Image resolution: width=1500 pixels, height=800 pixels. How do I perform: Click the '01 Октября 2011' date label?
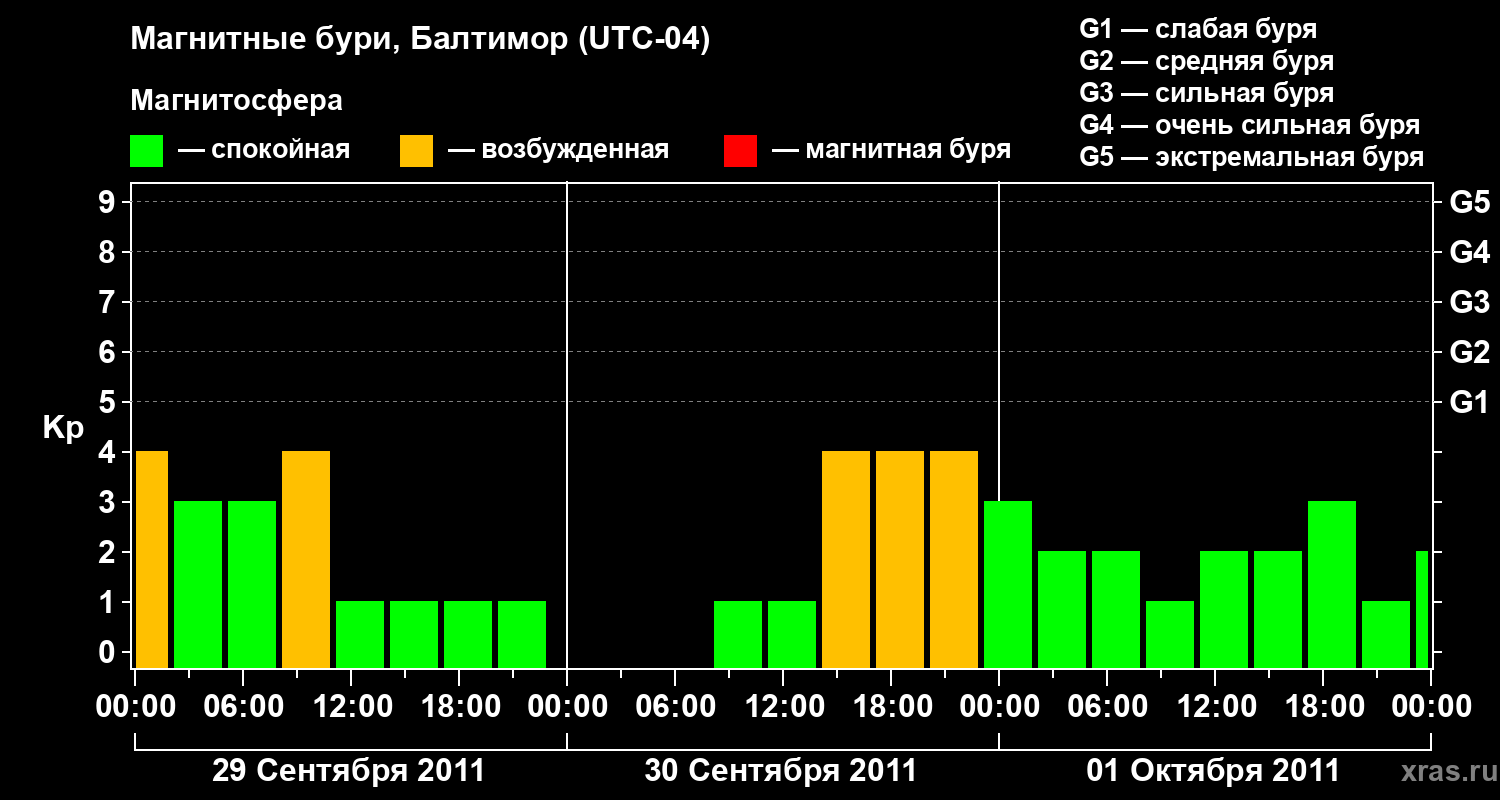click(x=1213, y=771)
